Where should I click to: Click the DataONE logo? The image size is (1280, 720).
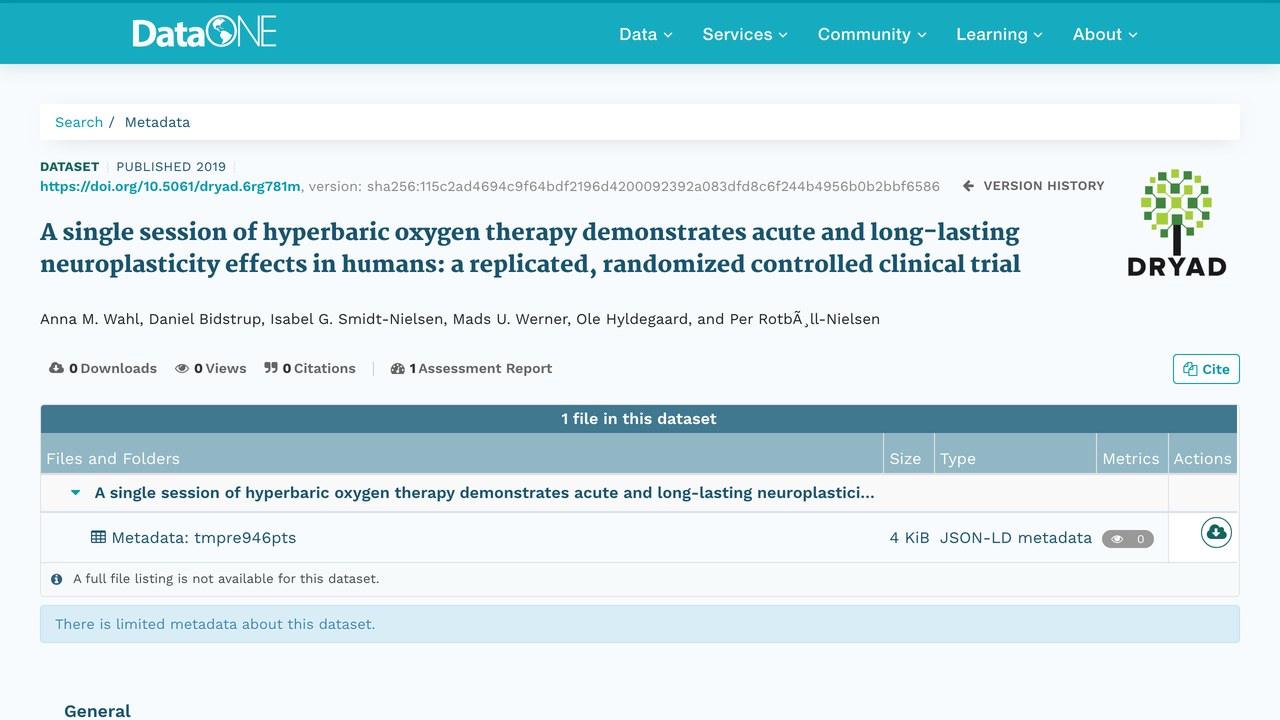[x=204, y=33]
